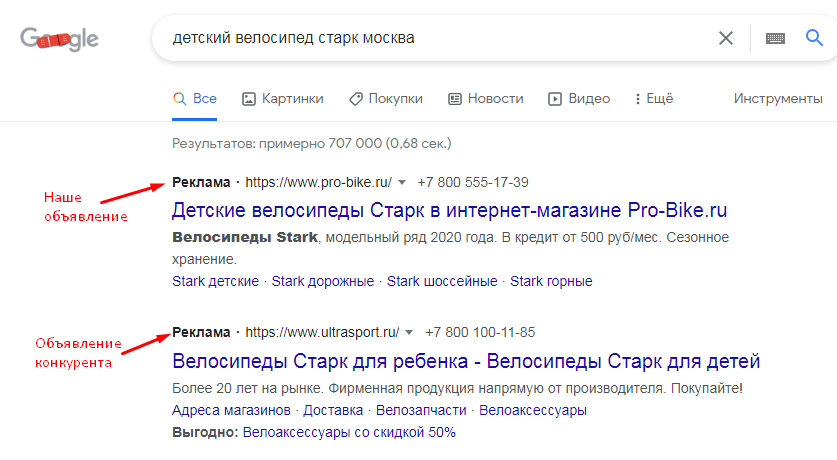The height and width of the screenshot is (460, 837).
Task: Click the Видео play icon
Action: click(555, 99)
